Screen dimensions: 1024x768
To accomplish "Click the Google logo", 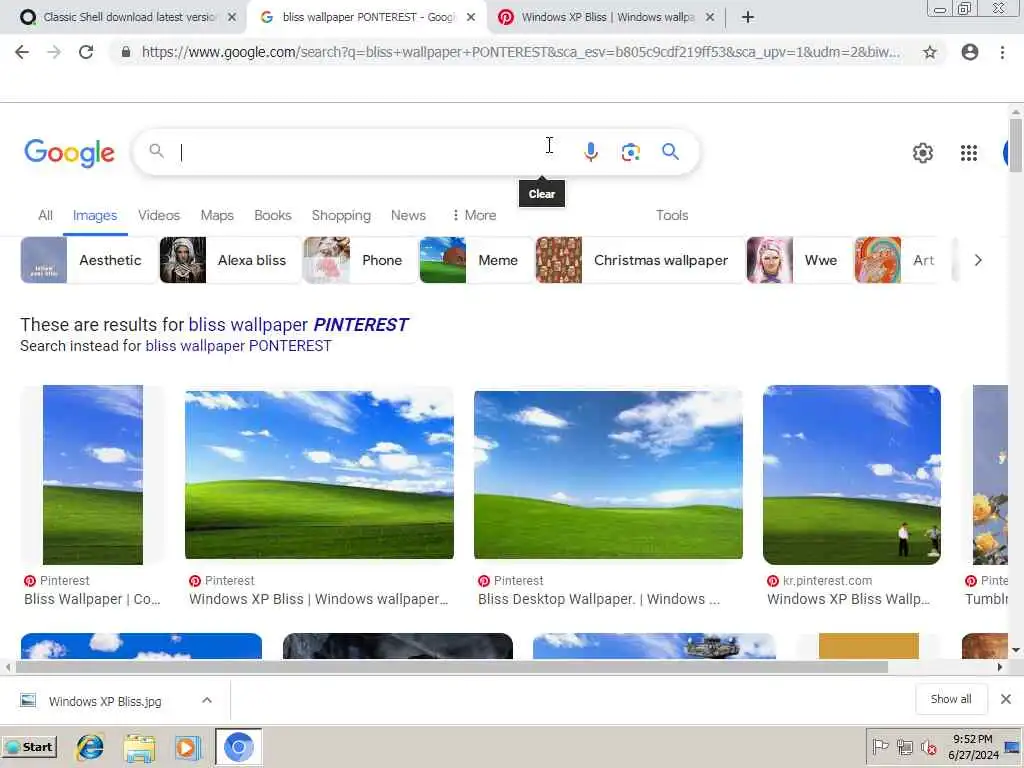I will coord(69,153).
